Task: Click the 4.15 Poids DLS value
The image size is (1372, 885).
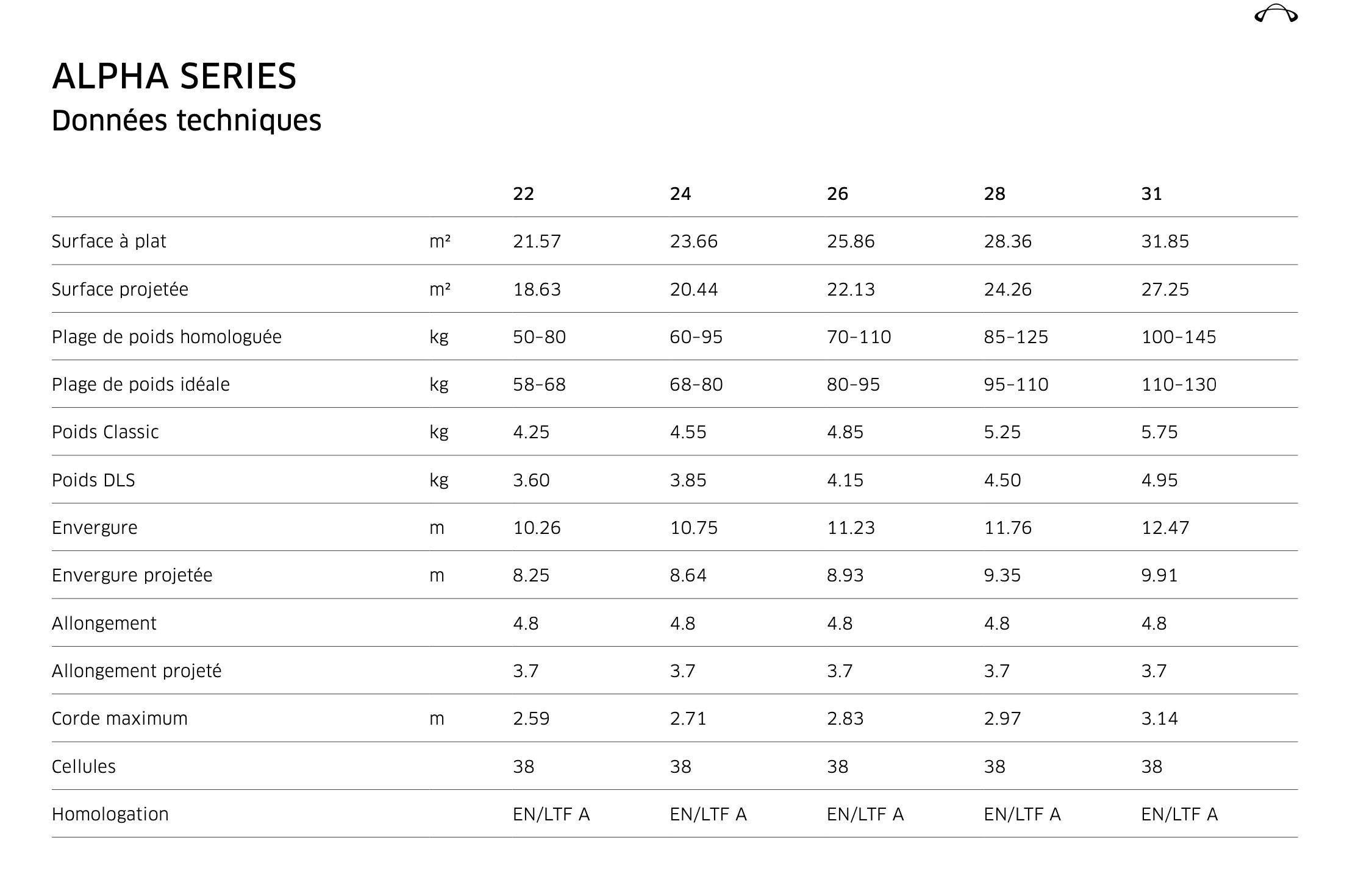Action: (845, 480)
